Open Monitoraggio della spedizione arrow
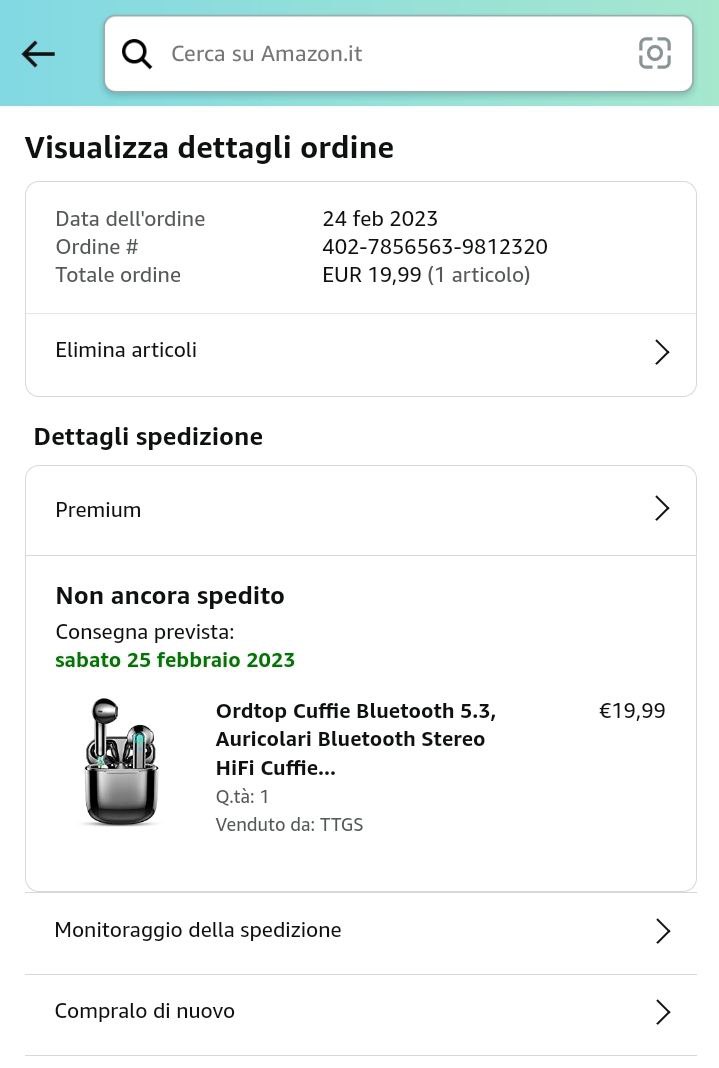Viewport: 719px width, 1068px height. coord(662,931)
